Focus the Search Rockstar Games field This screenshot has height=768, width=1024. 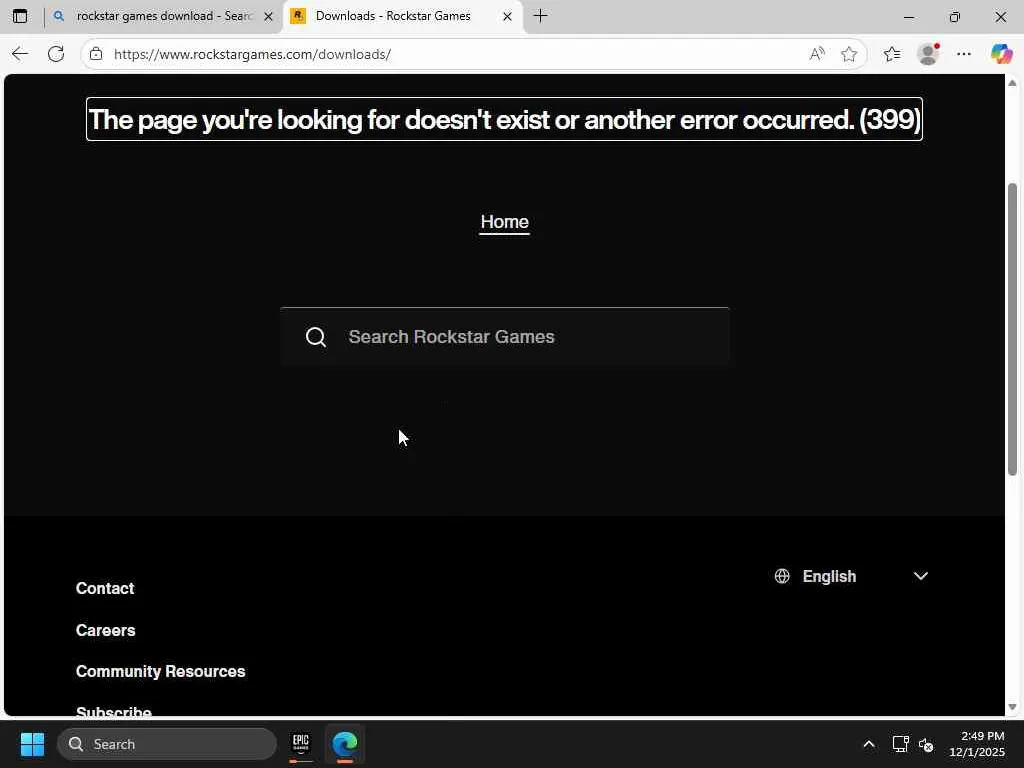(504, 337)
